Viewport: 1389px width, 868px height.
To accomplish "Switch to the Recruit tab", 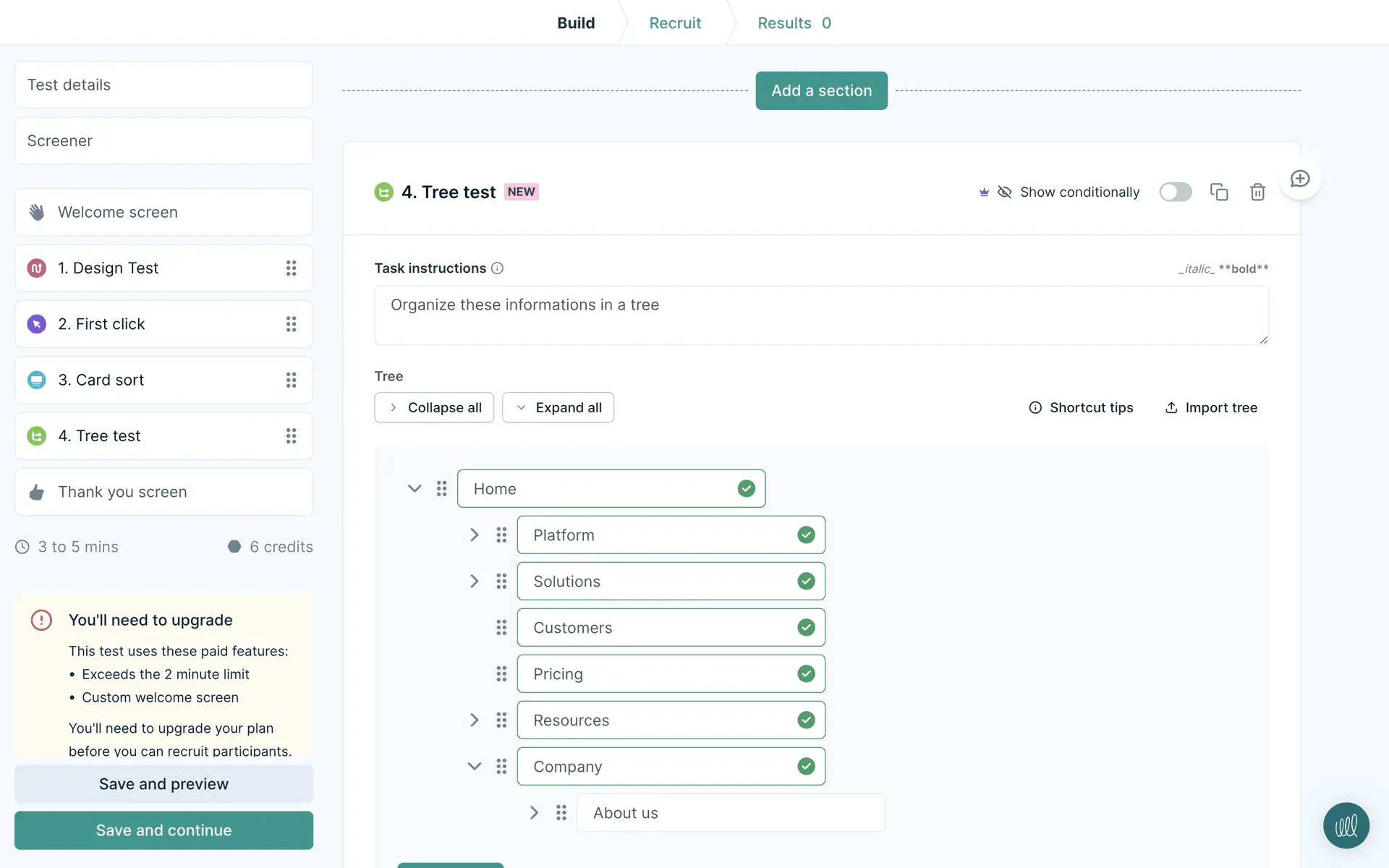I will [675, 23].
